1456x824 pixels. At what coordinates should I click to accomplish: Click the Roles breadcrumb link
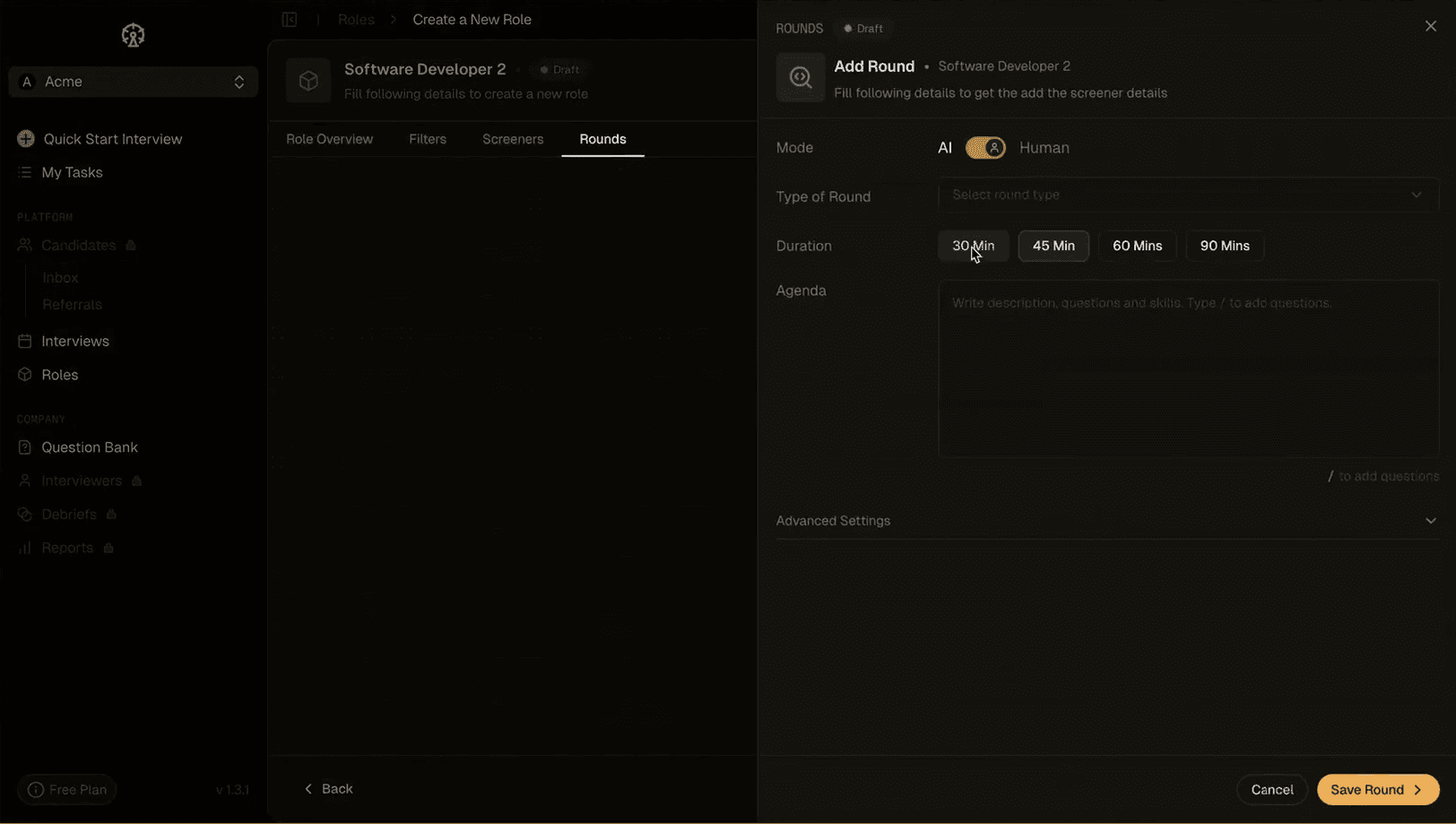pos(356,20)
